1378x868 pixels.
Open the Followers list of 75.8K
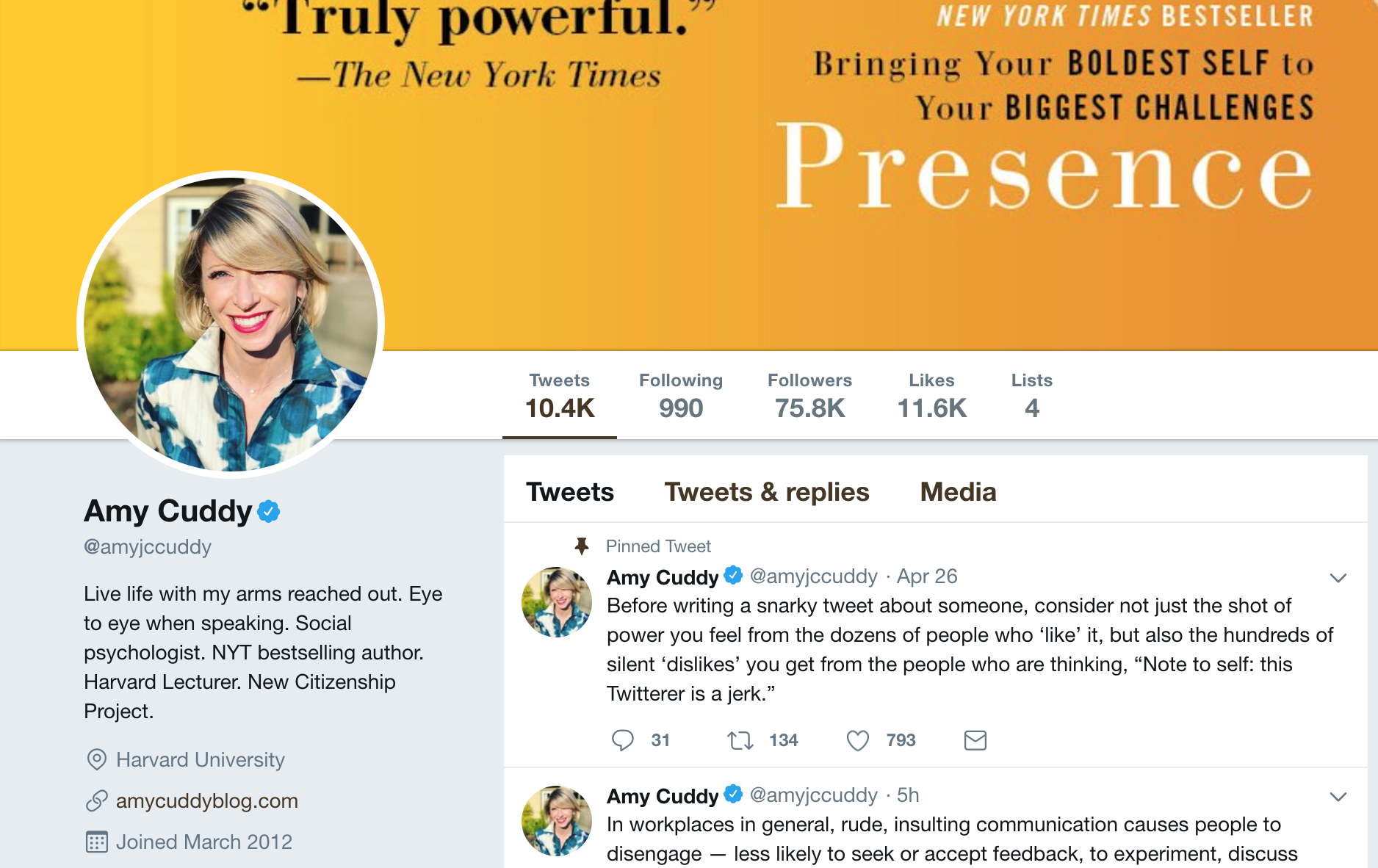point(809,395)
